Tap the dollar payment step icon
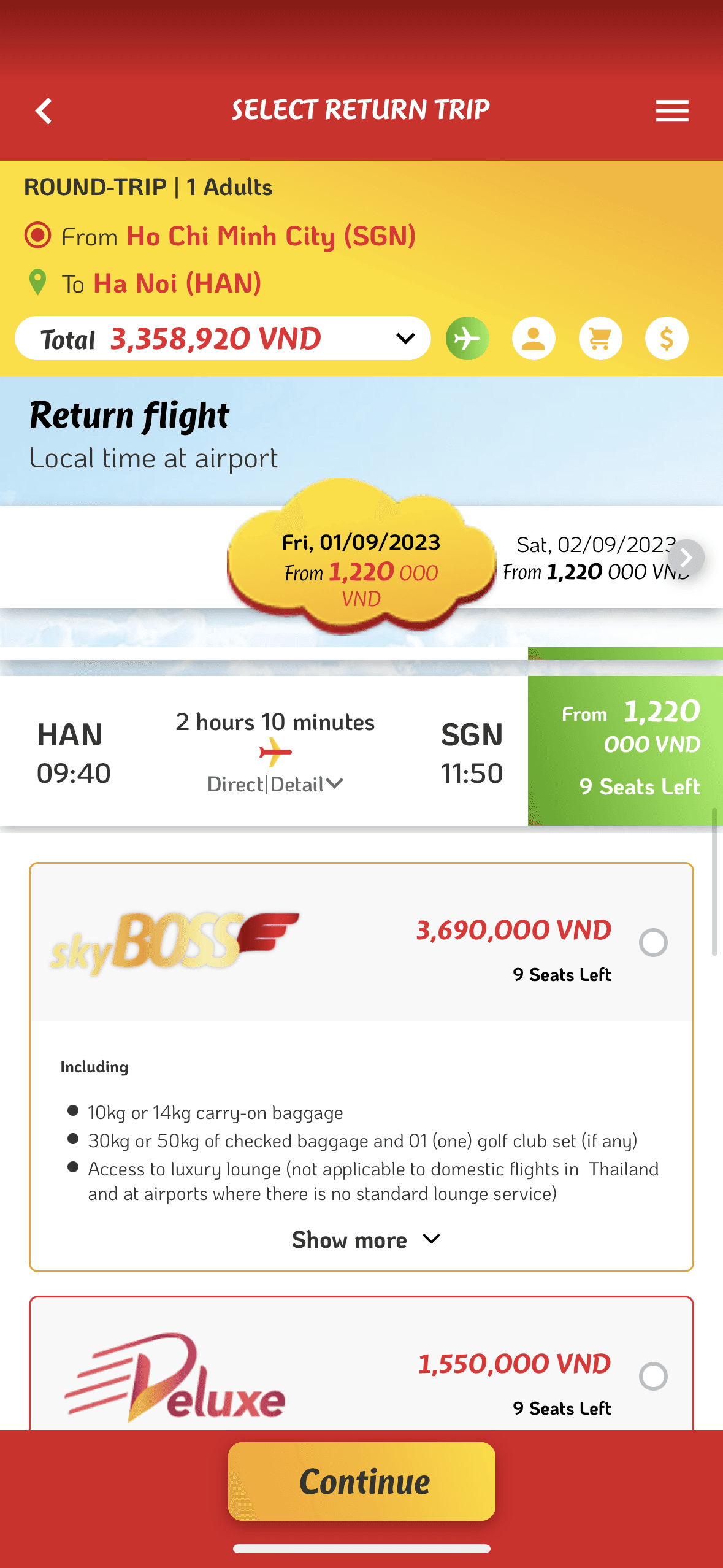Image resolution: width=723 pixels, height=1568 pixels. click(x=667, y=338)
